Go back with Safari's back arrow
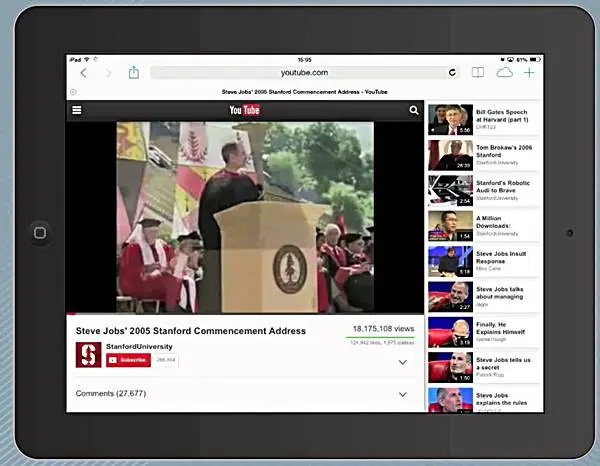The image size is (600, 466). click(83, 73)
